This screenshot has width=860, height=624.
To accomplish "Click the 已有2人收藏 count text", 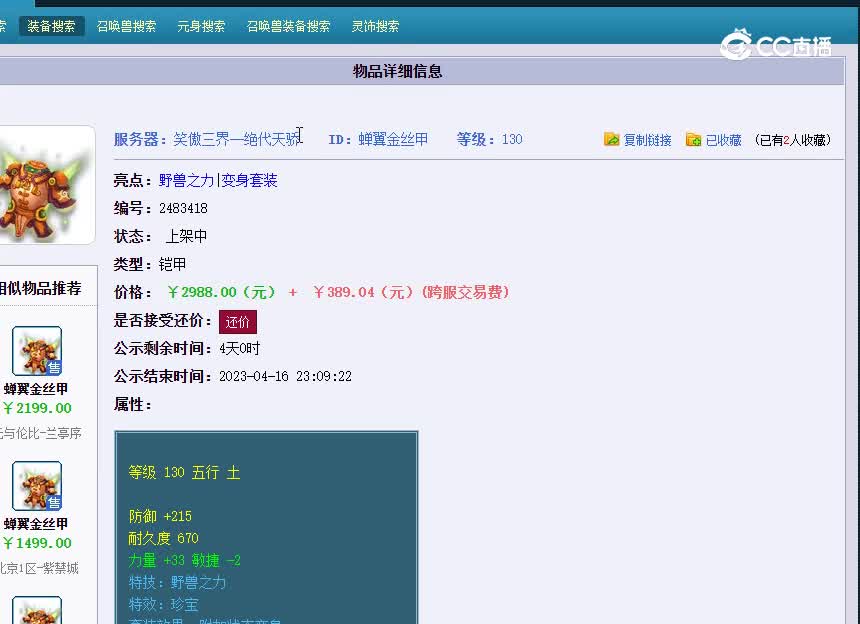I will (793, 140).
